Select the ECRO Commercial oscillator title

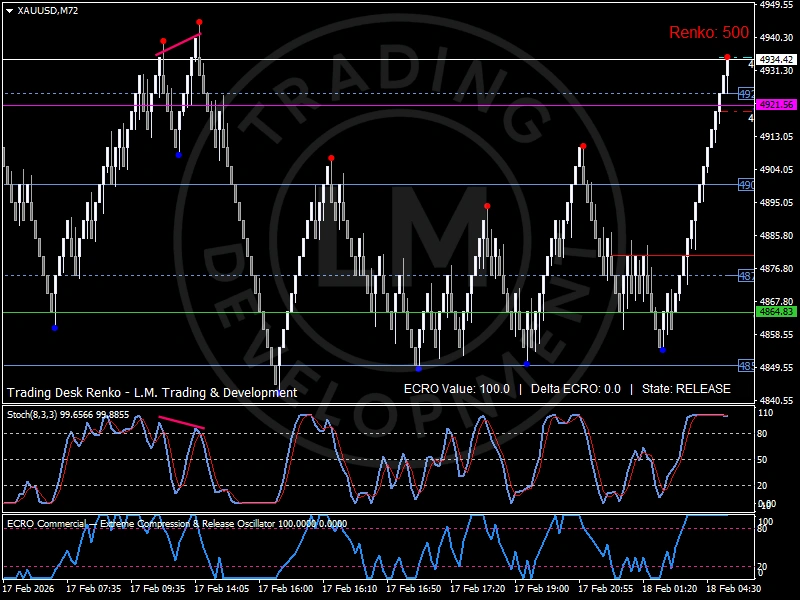[177, 523]
